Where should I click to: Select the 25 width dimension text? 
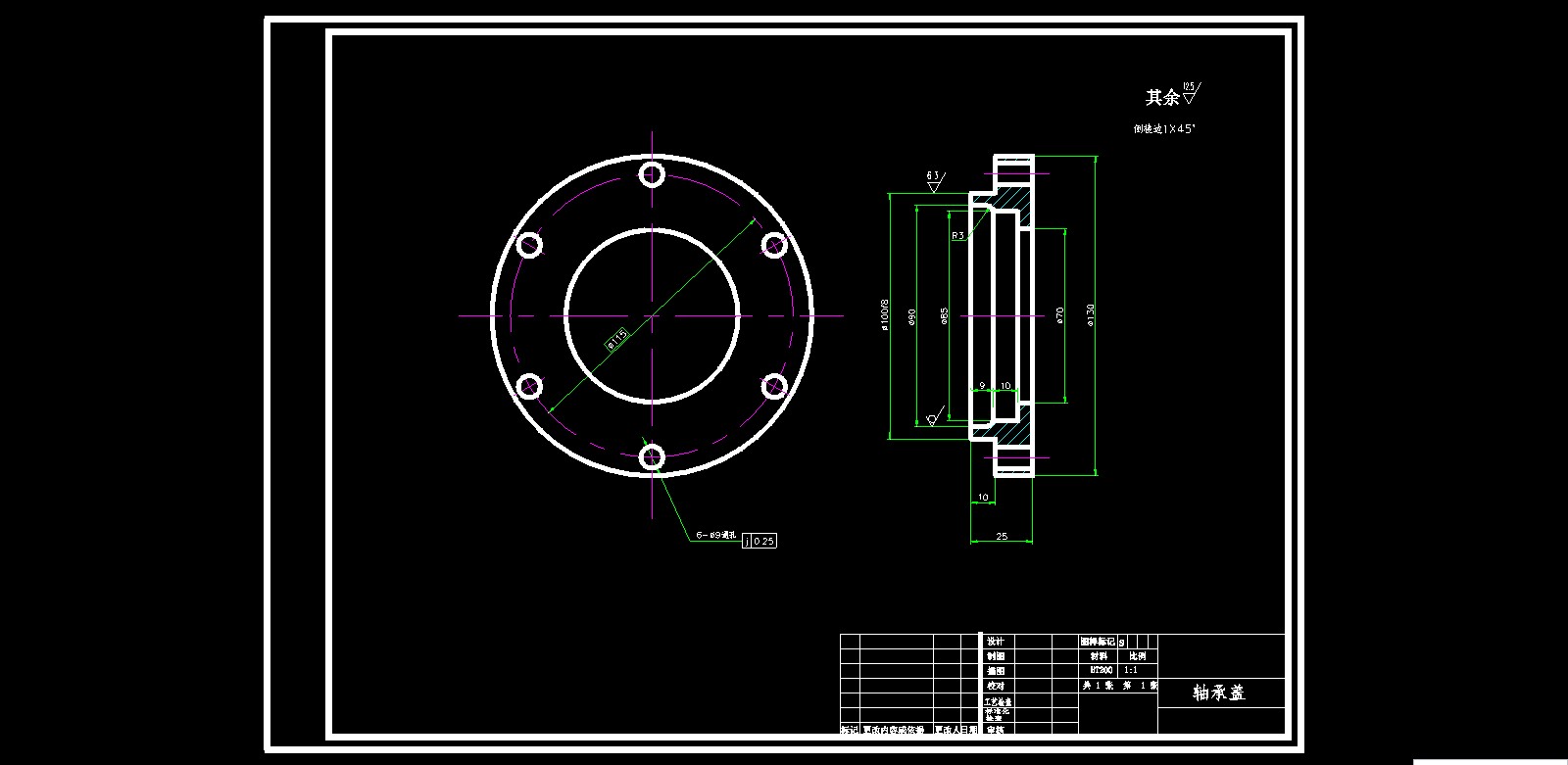pyautogui.click(x=1001, y=536)
